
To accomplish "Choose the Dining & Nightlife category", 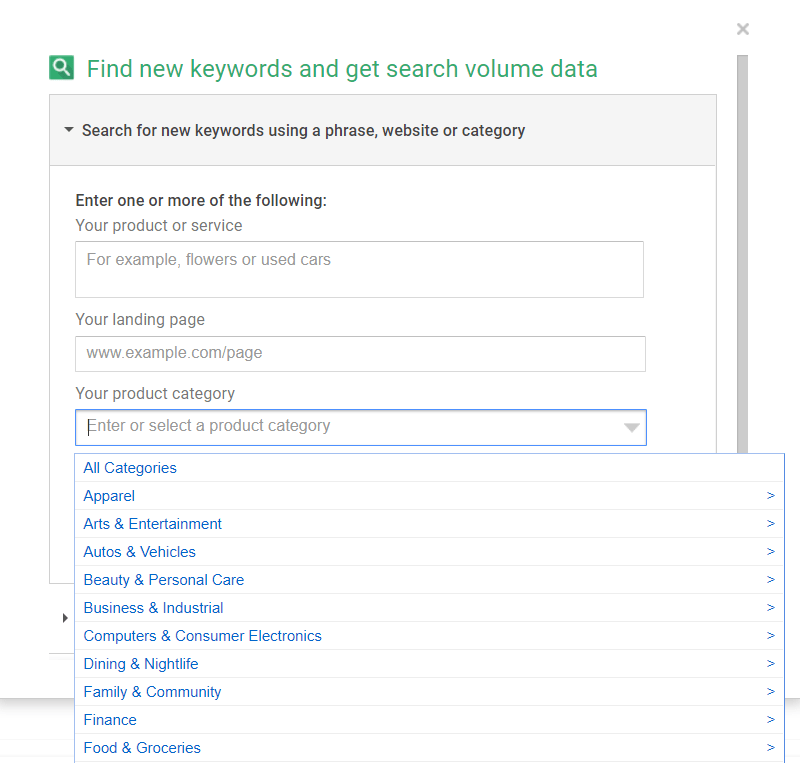I will click(x=140, y=663).
